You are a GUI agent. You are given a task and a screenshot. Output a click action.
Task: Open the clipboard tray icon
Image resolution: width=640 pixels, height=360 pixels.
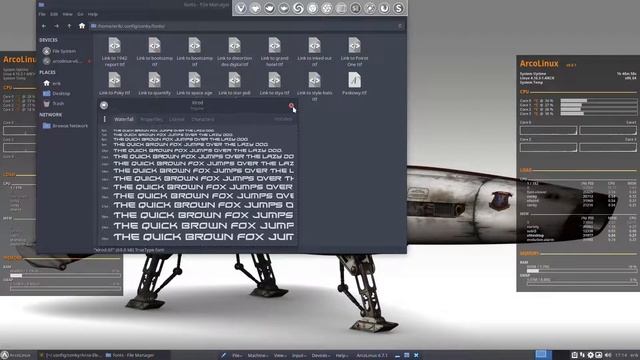click(574, 355)
